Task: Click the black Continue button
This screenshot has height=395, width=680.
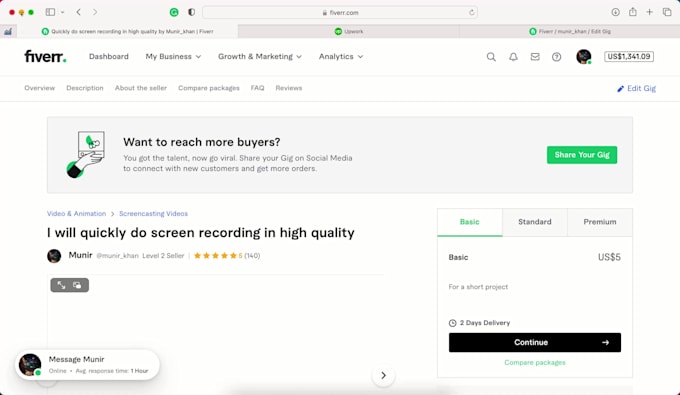Action: click(535, 343)
